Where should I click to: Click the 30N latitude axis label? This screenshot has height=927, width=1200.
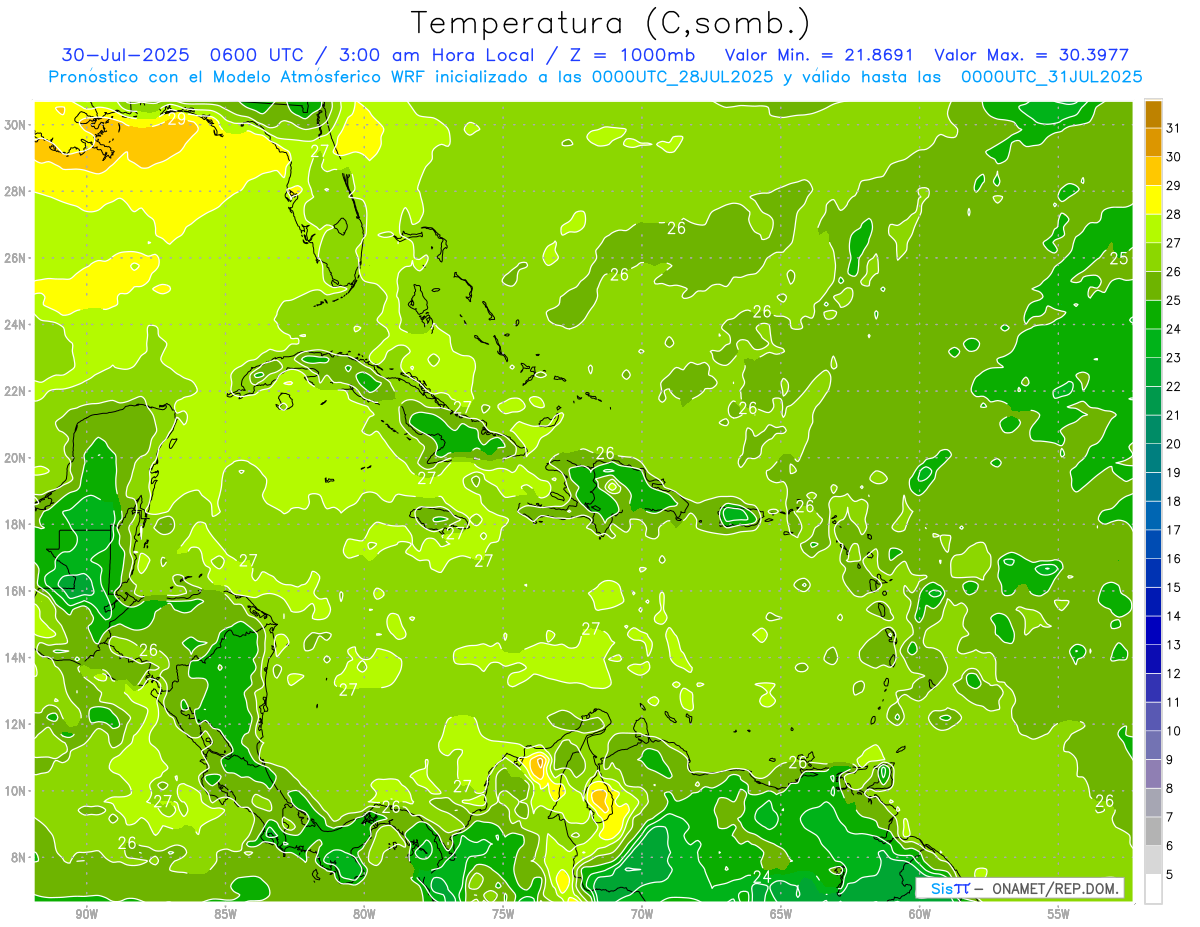pos(16,125)
